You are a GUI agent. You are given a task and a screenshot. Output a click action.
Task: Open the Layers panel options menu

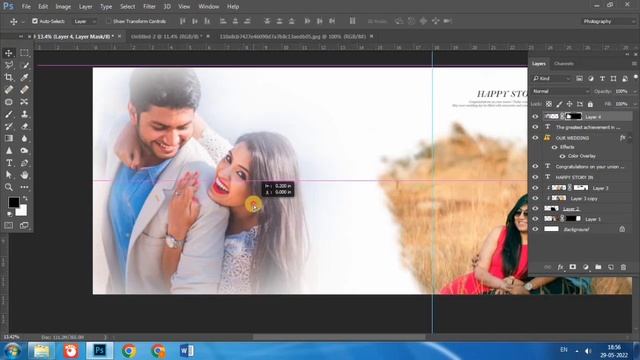click(x=634, y=64)
